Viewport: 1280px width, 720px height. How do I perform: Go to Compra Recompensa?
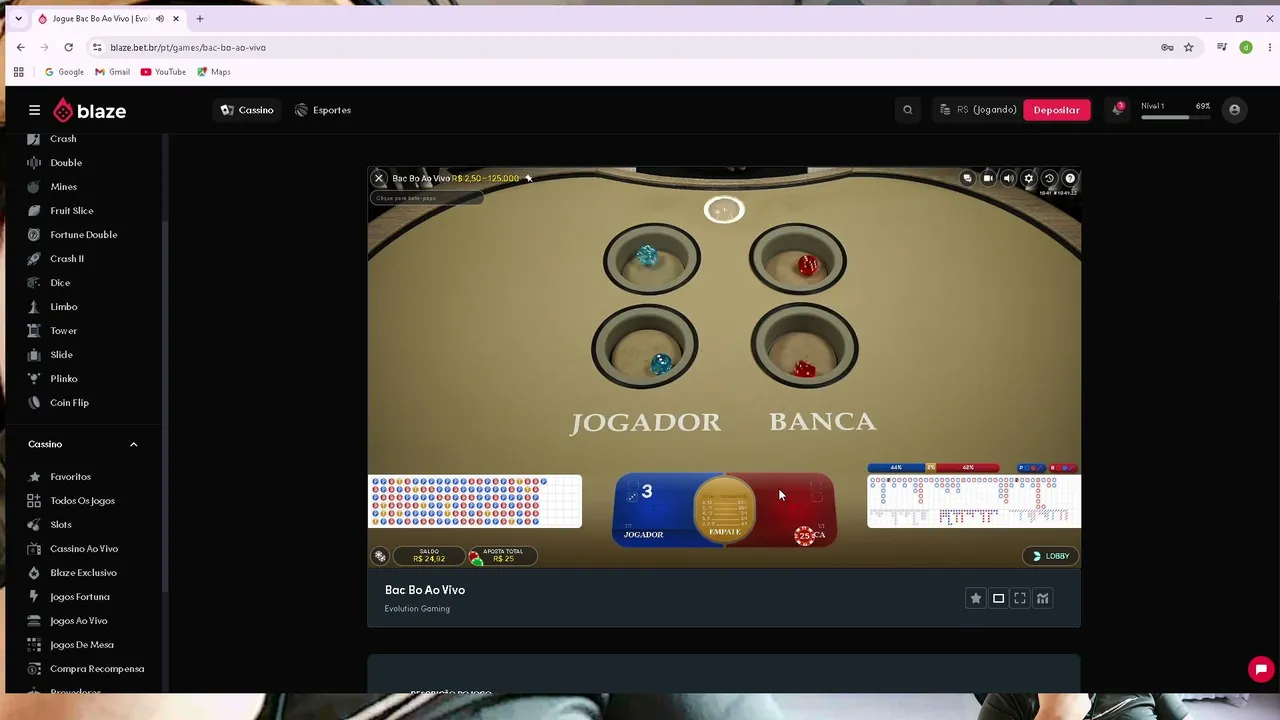click(x=97, y=669)
